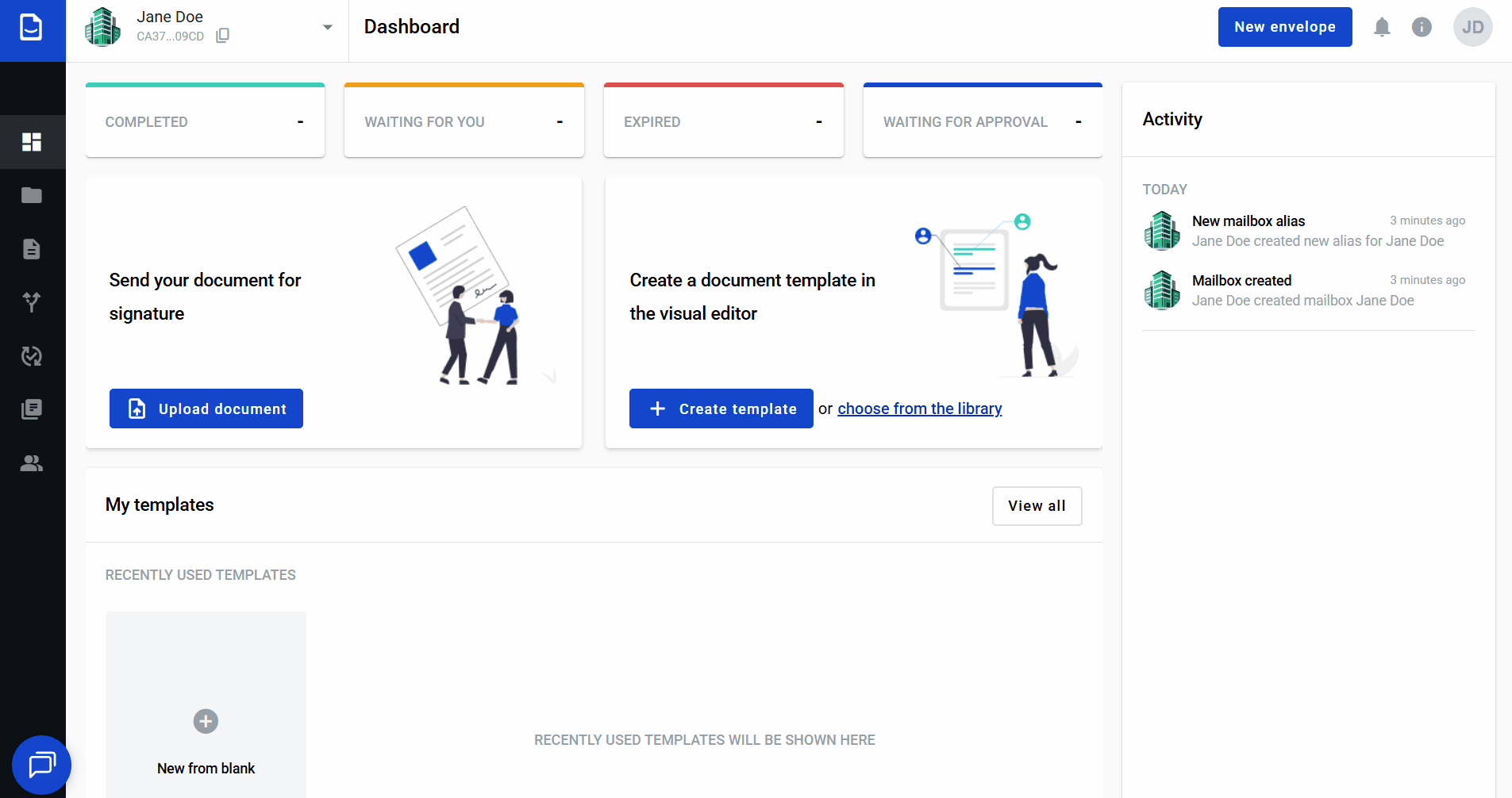Open the Dashboard icon in the sidebar

pyautogui.click(x=32, y=142)
